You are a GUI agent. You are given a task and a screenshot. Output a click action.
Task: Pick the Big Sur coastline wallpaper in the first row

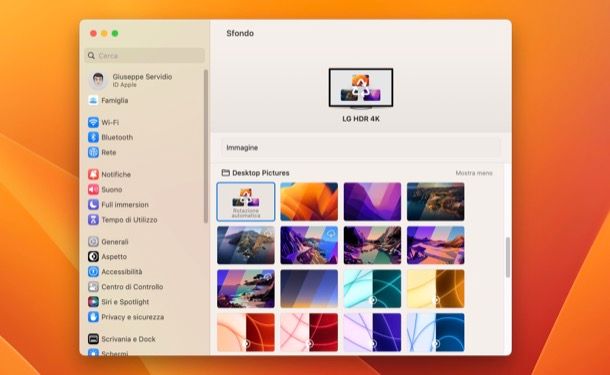pyautogui.click(x=435, y=202)
